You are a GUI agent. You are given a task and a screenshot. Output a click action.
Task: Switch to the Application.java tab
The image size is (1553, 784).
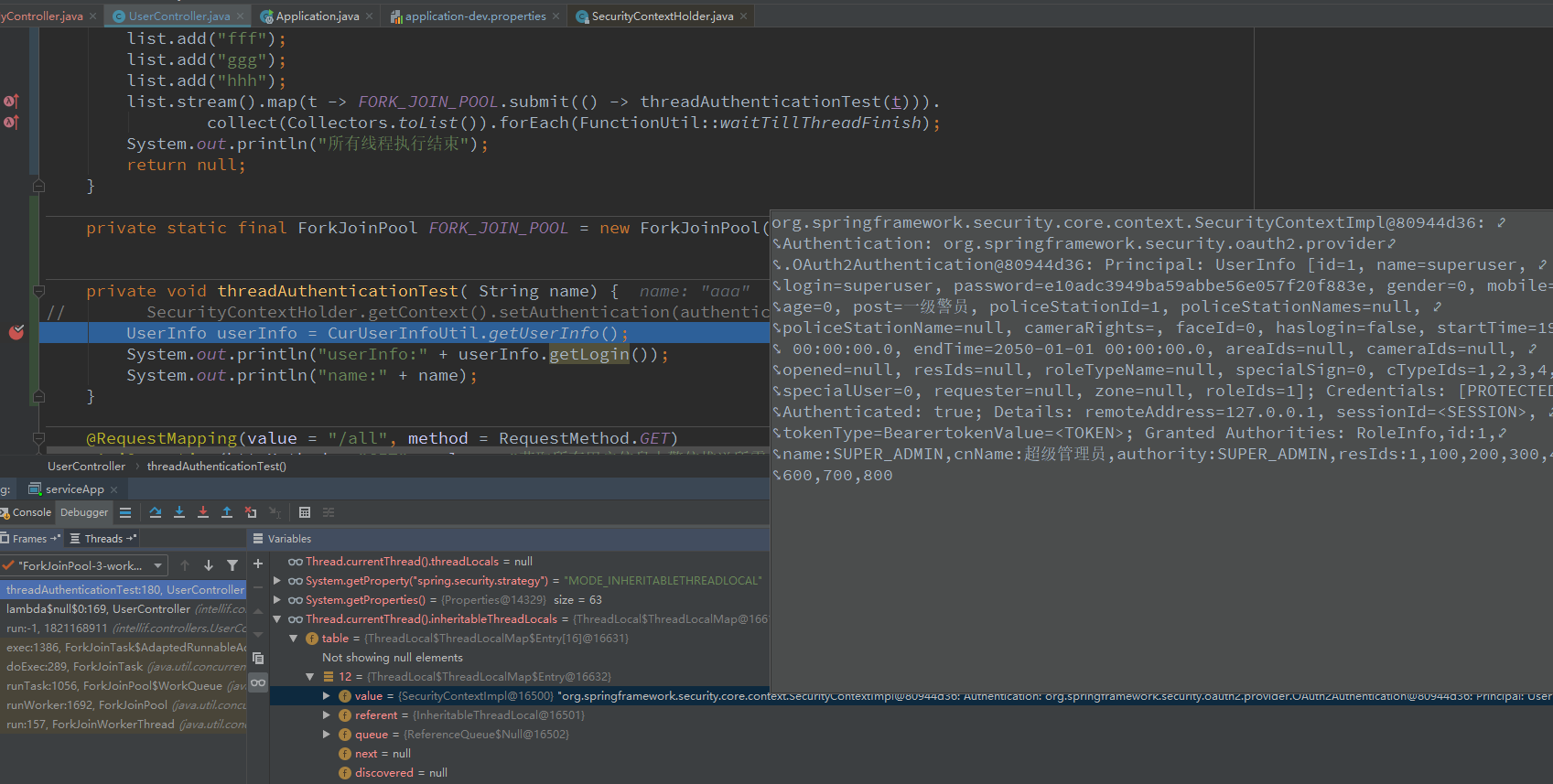click(317, 16)
